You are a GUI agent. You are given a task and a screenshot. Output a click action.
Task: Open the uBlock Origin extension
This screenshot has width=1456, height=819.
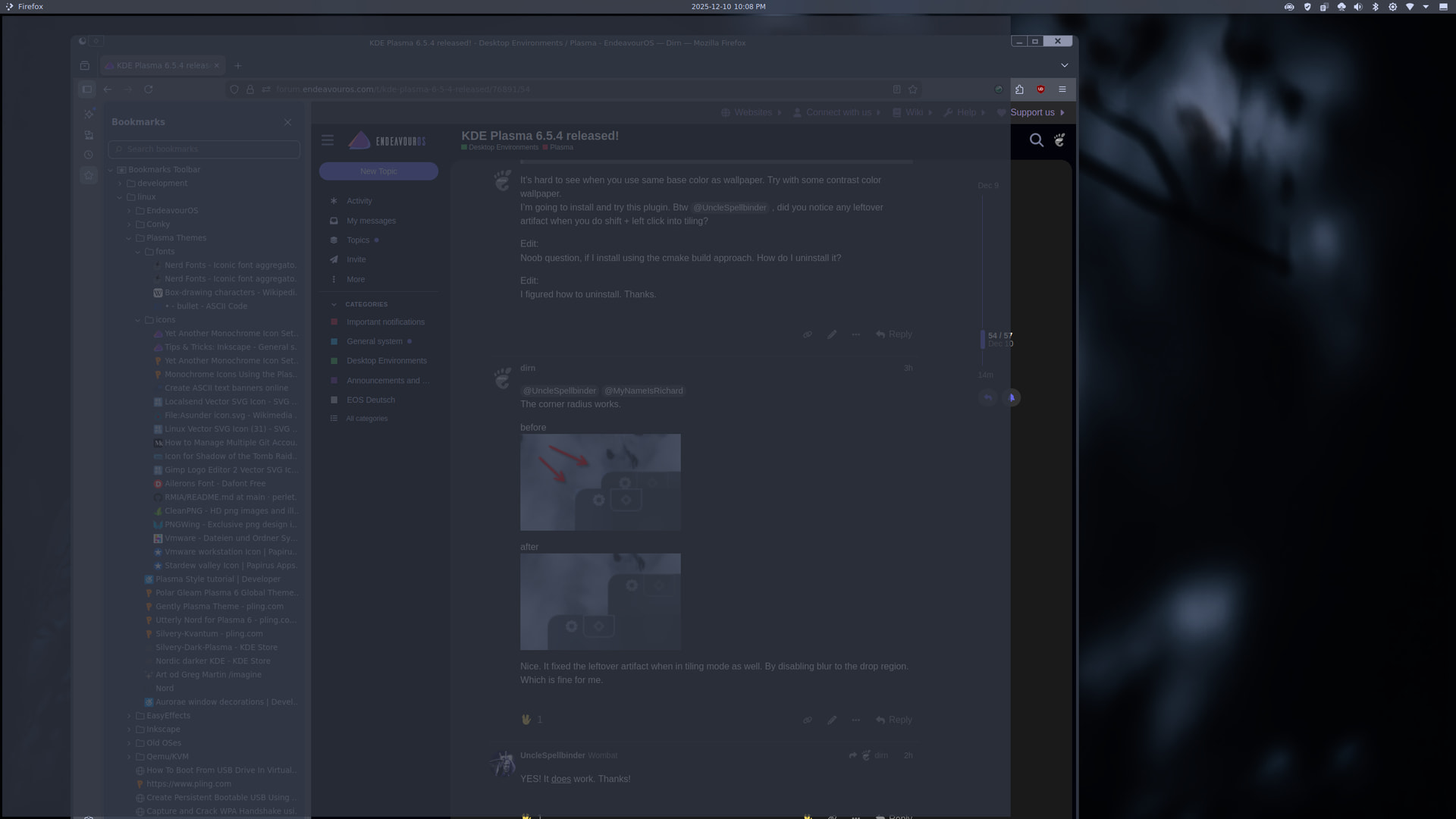pos(1040,89)
